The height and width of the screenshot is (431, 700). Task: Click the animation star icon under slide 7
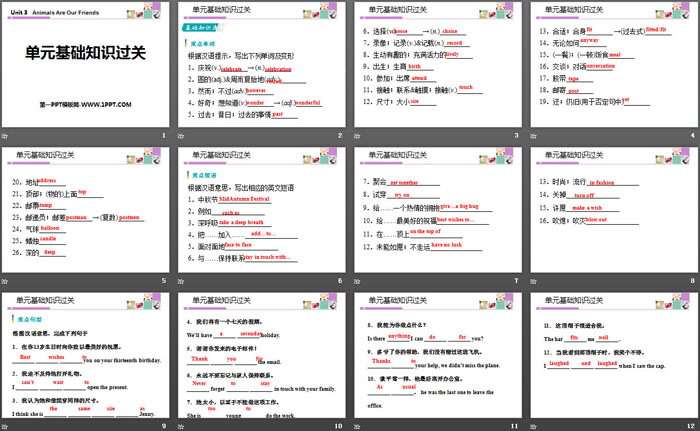click(357, 281)
